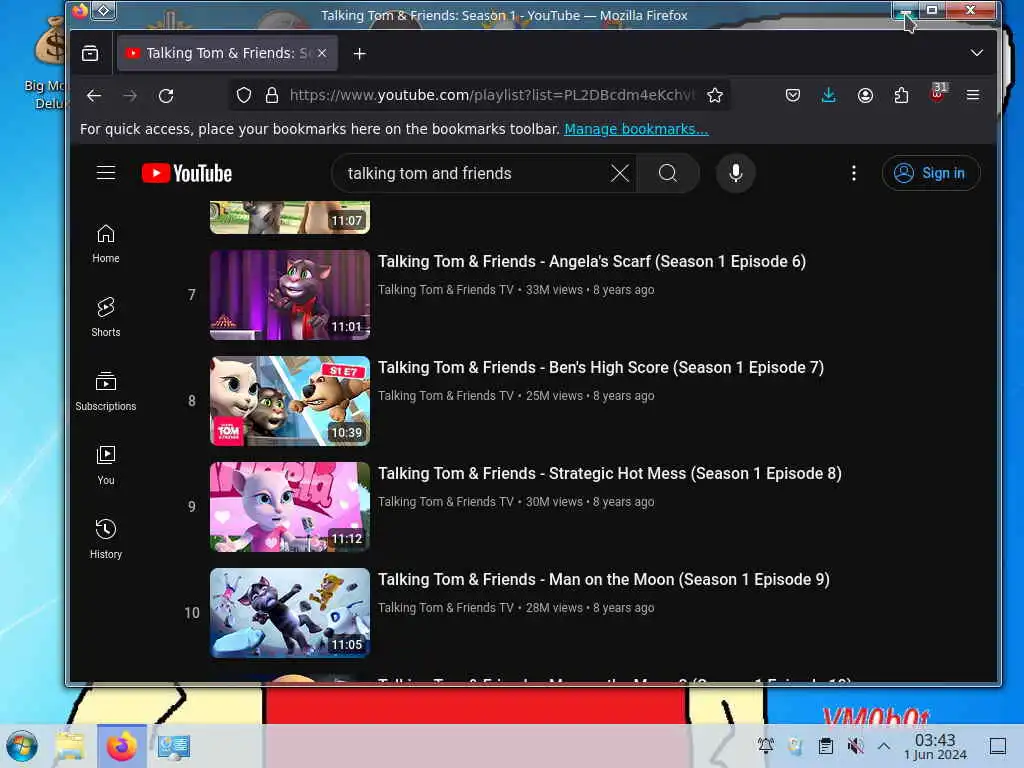Open the You section in sidebar
The height and width of the screenshot is (768, 1024).
pos(106,465)
